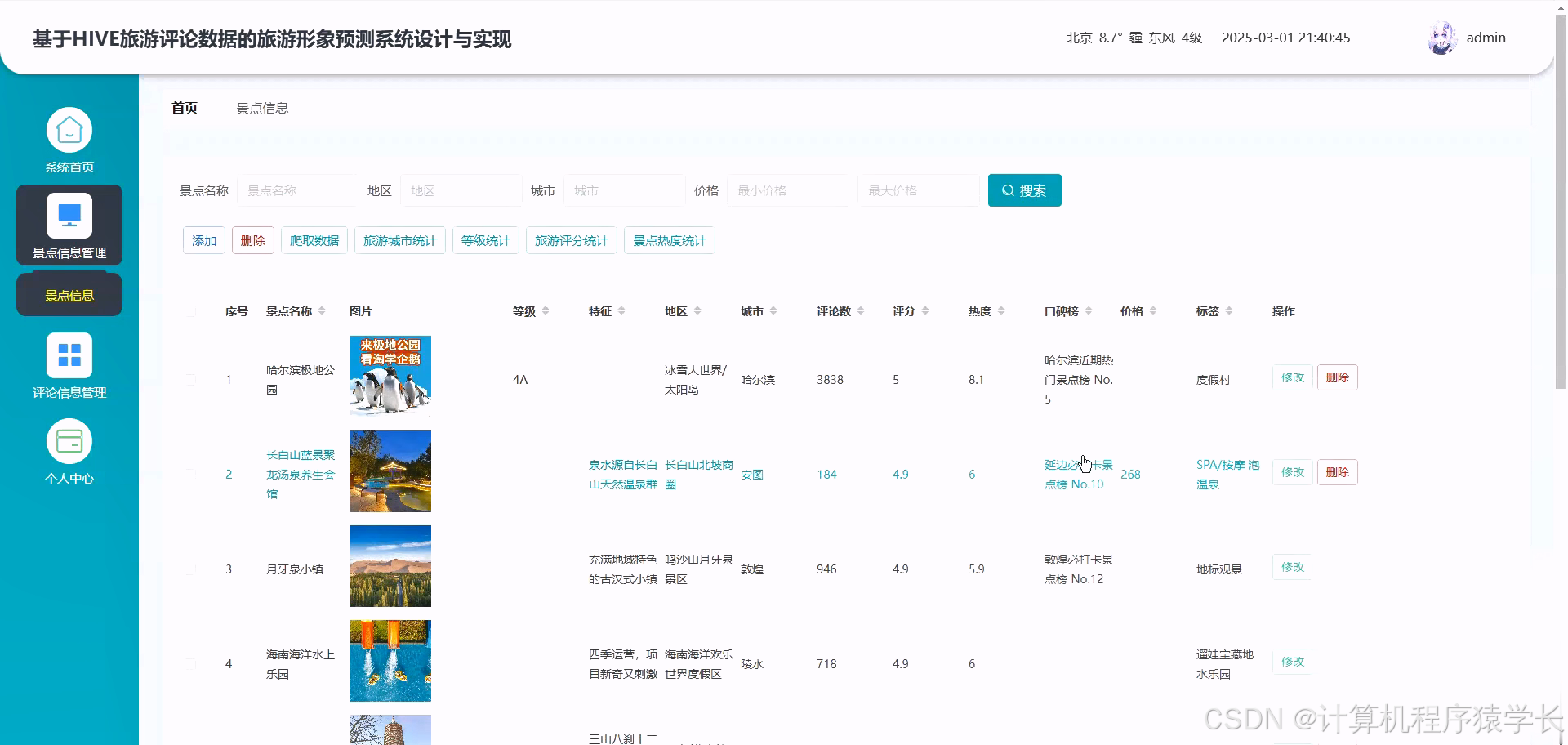Expand sorting on the 价格 column

tap(1152, 310)
